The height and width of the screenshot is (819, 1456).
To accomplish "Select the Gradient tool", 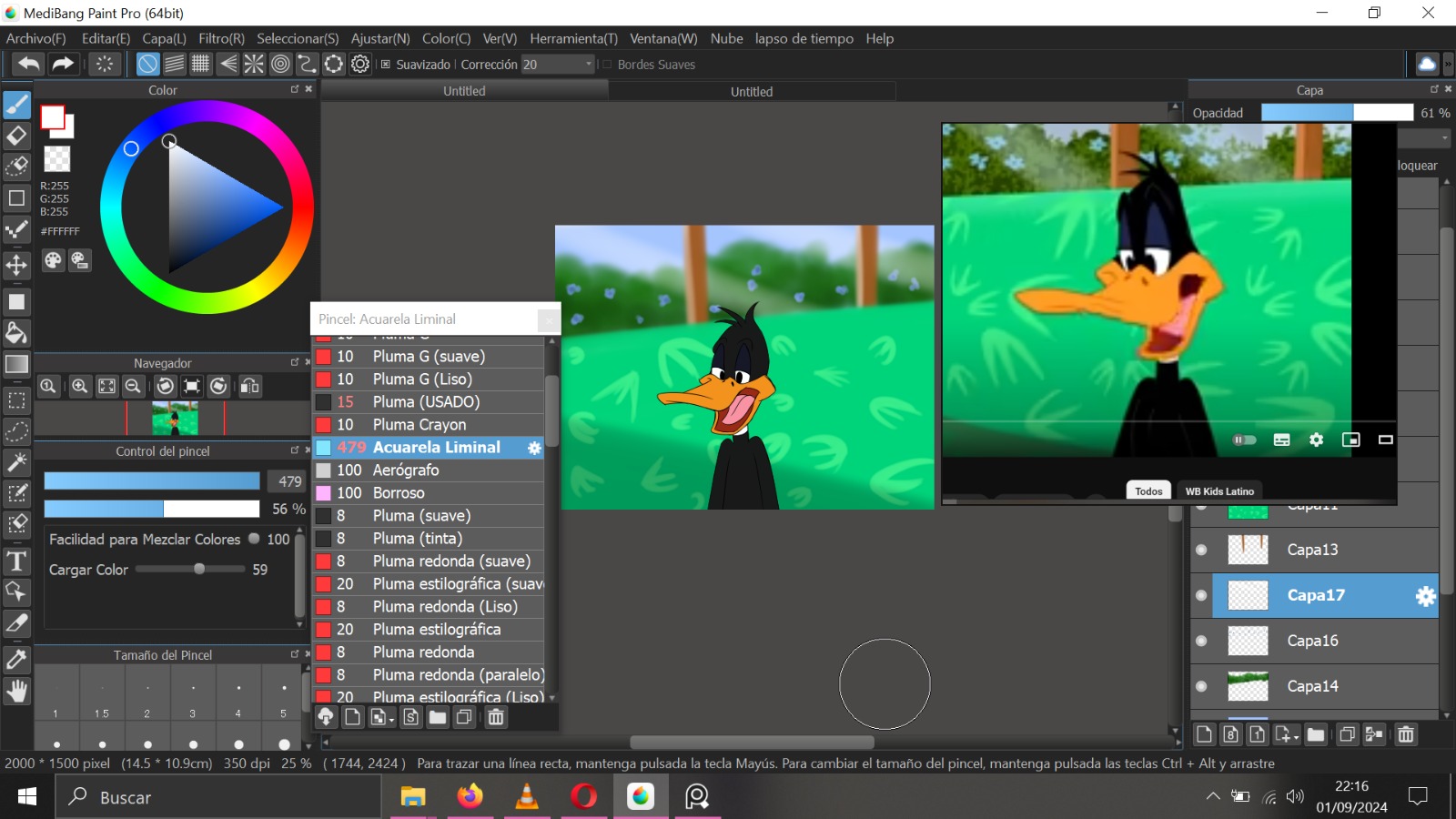I will click(16, 364).
